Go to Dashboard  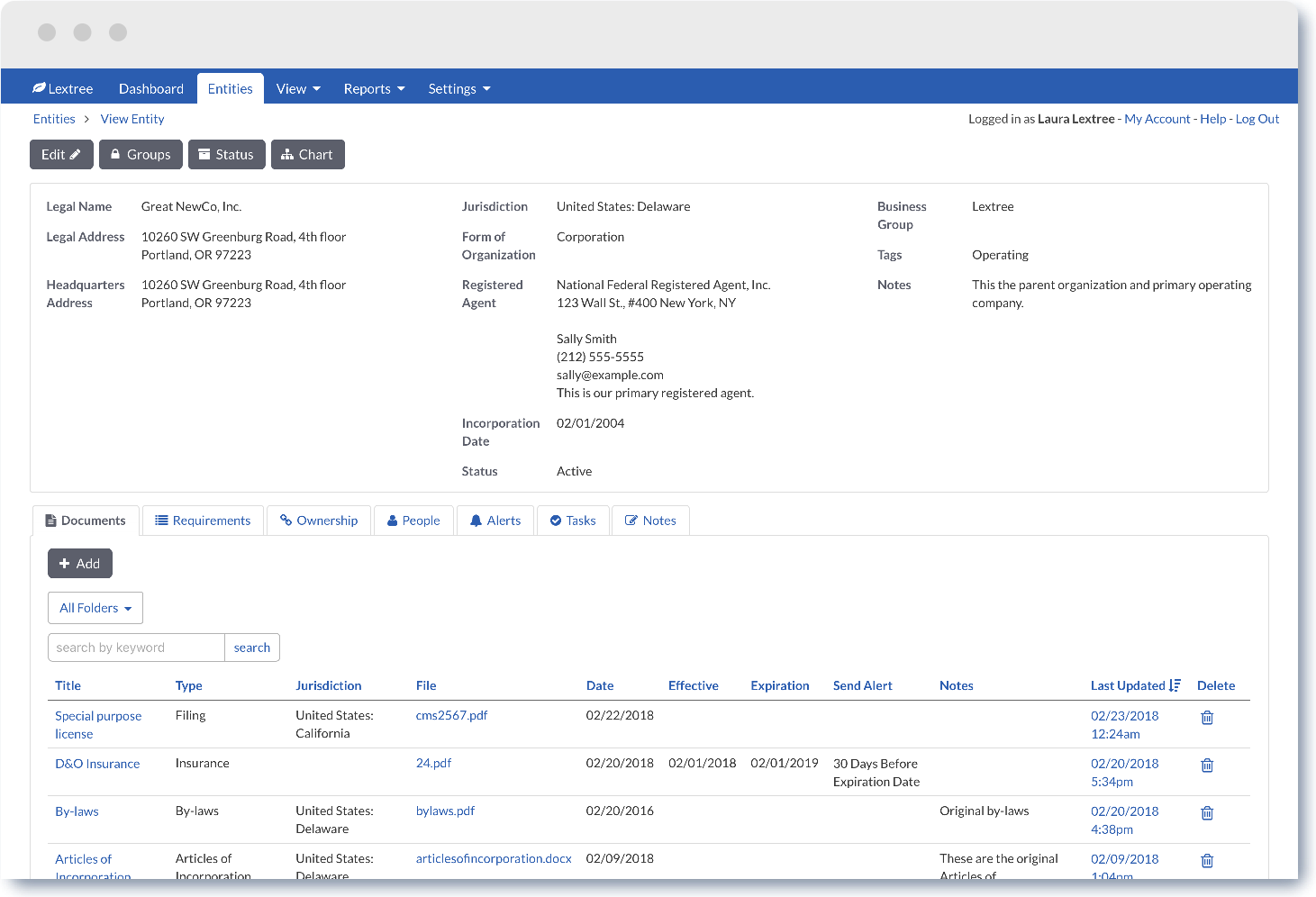coord(151,88)
